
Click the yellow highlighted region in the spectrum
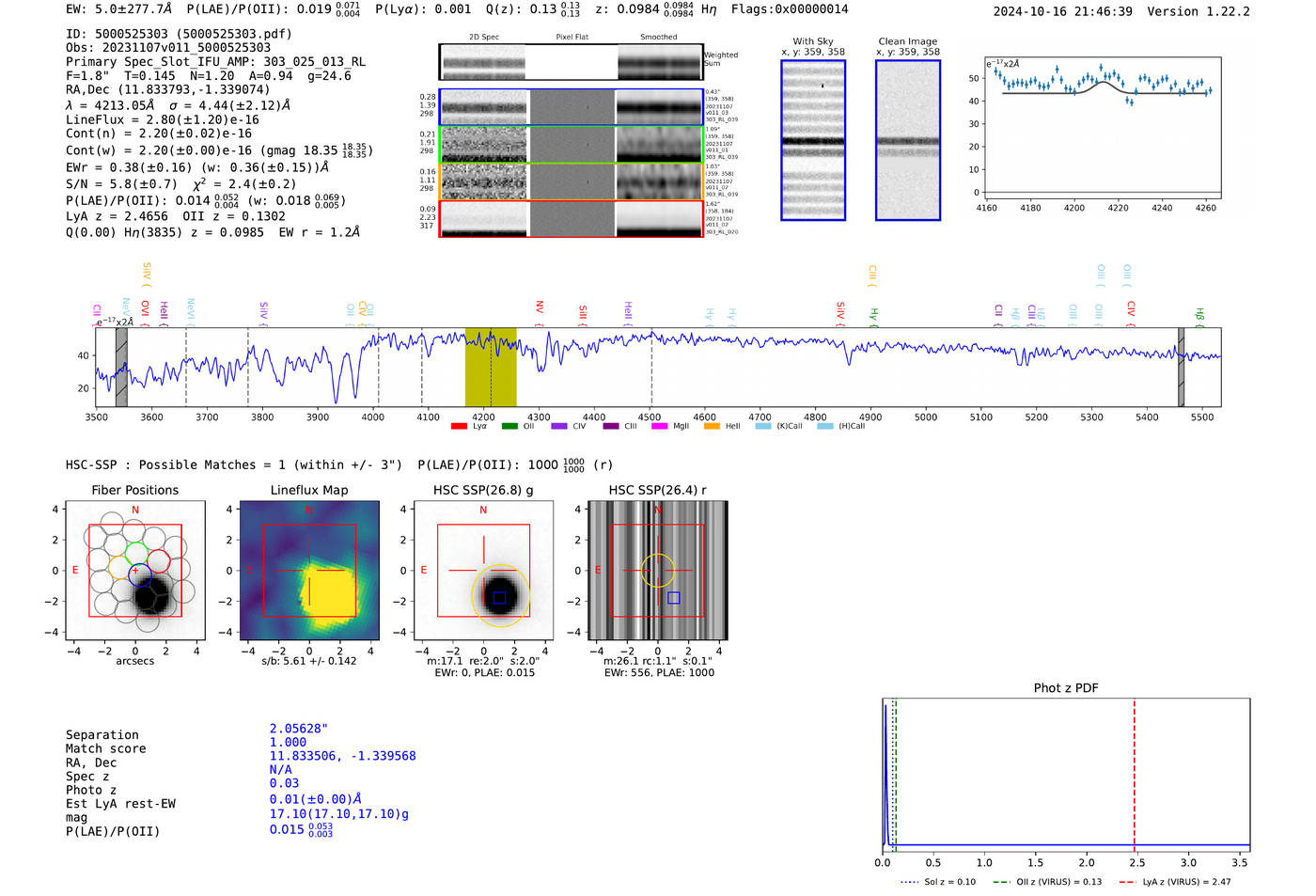pyautogui.click(x=491, y=368)
